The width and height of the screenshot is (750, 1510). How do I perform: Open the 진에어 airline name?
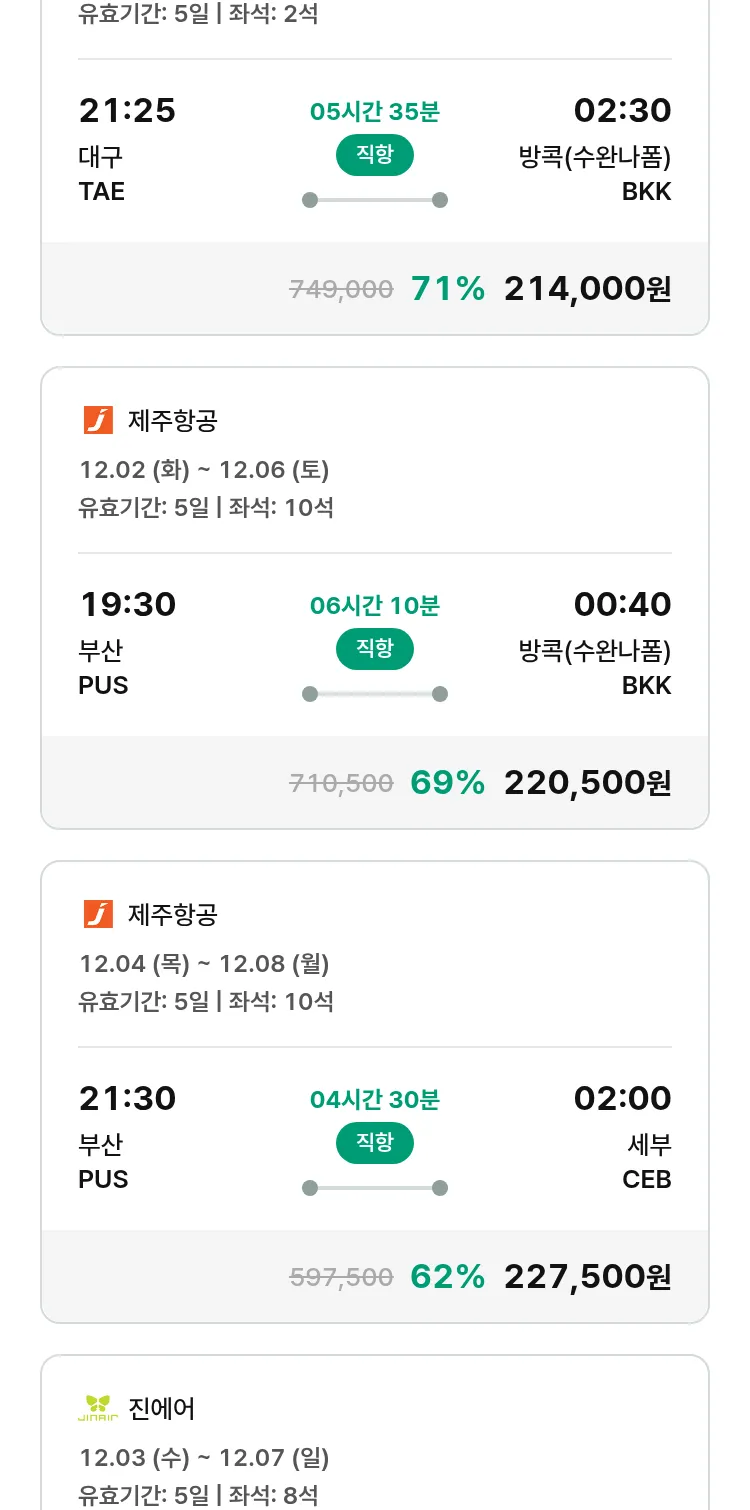tap(162, 1409)
